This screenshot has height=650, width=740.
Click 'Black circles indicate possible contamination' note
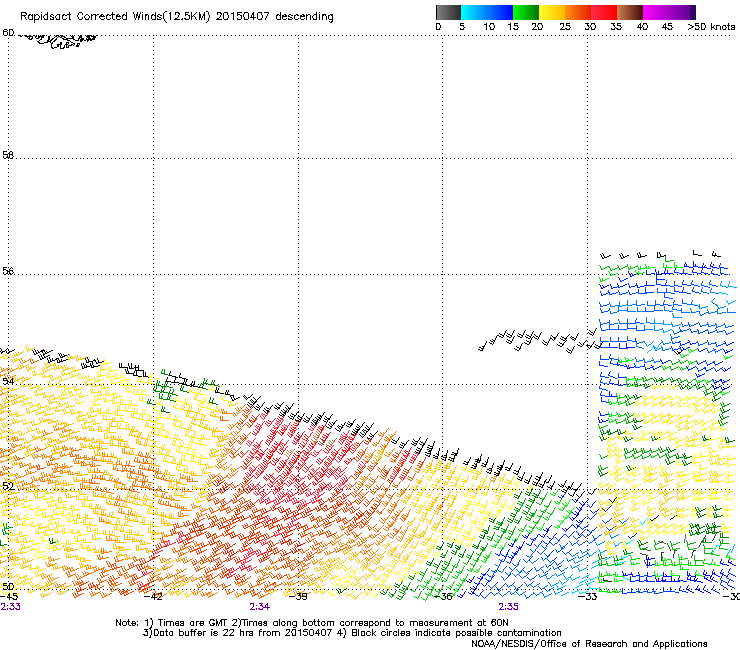[x=456, y=633]
